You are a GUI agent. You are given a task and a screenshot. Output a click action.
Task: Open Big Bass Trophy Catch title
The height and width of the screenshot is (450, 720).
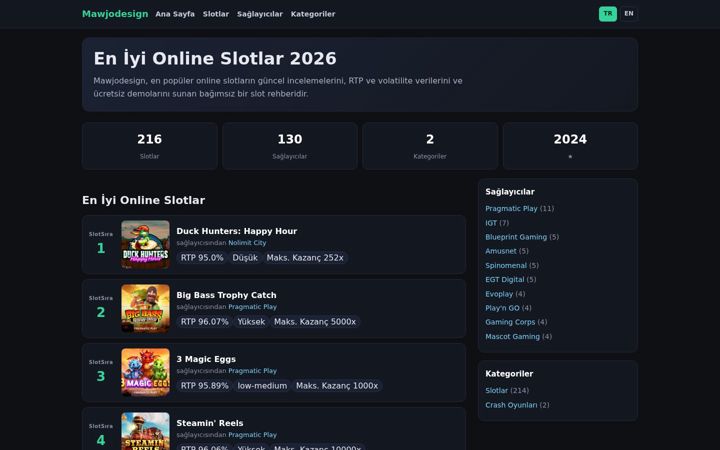226,295
